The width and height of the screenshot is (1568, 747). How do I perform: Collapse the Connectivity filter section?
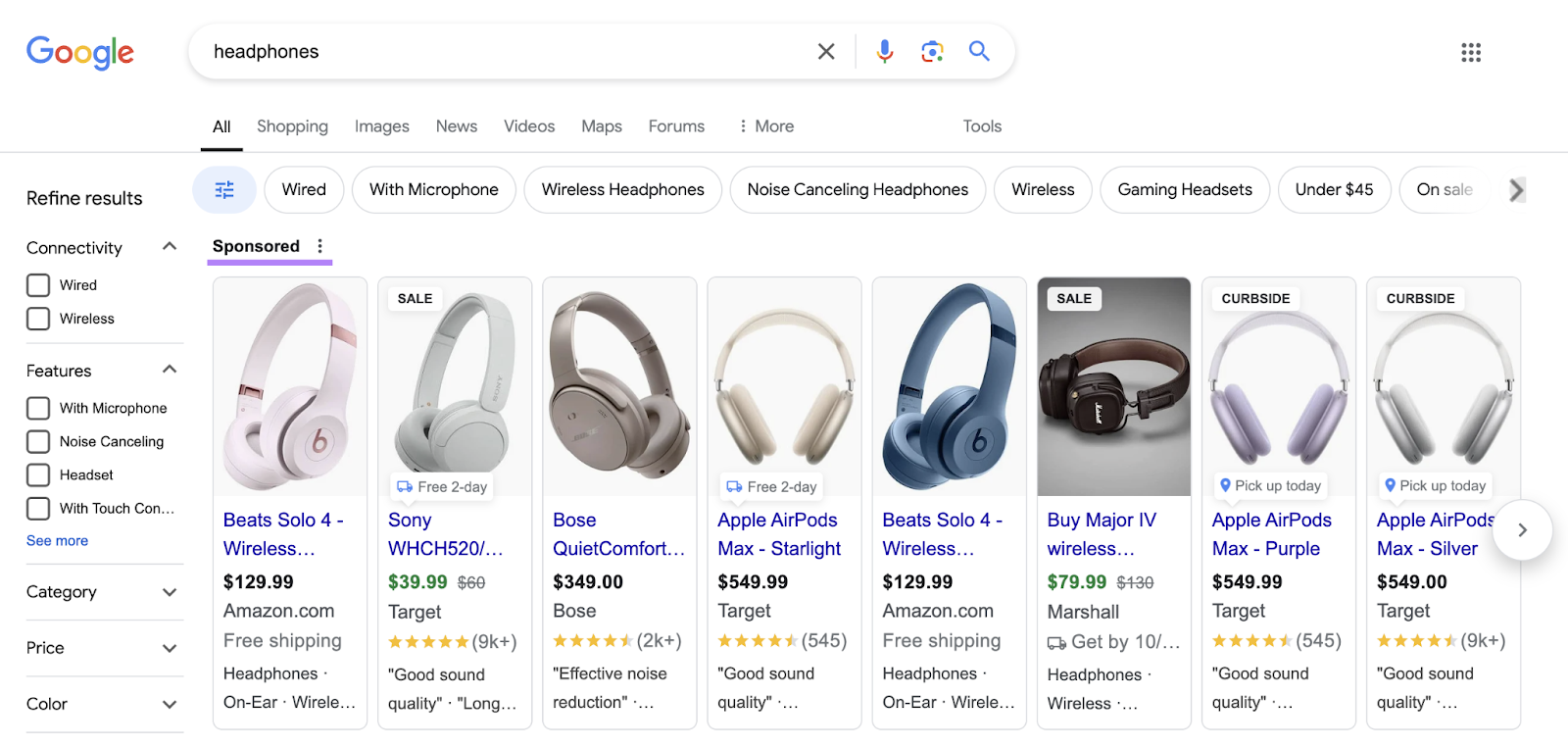point(169,247)
